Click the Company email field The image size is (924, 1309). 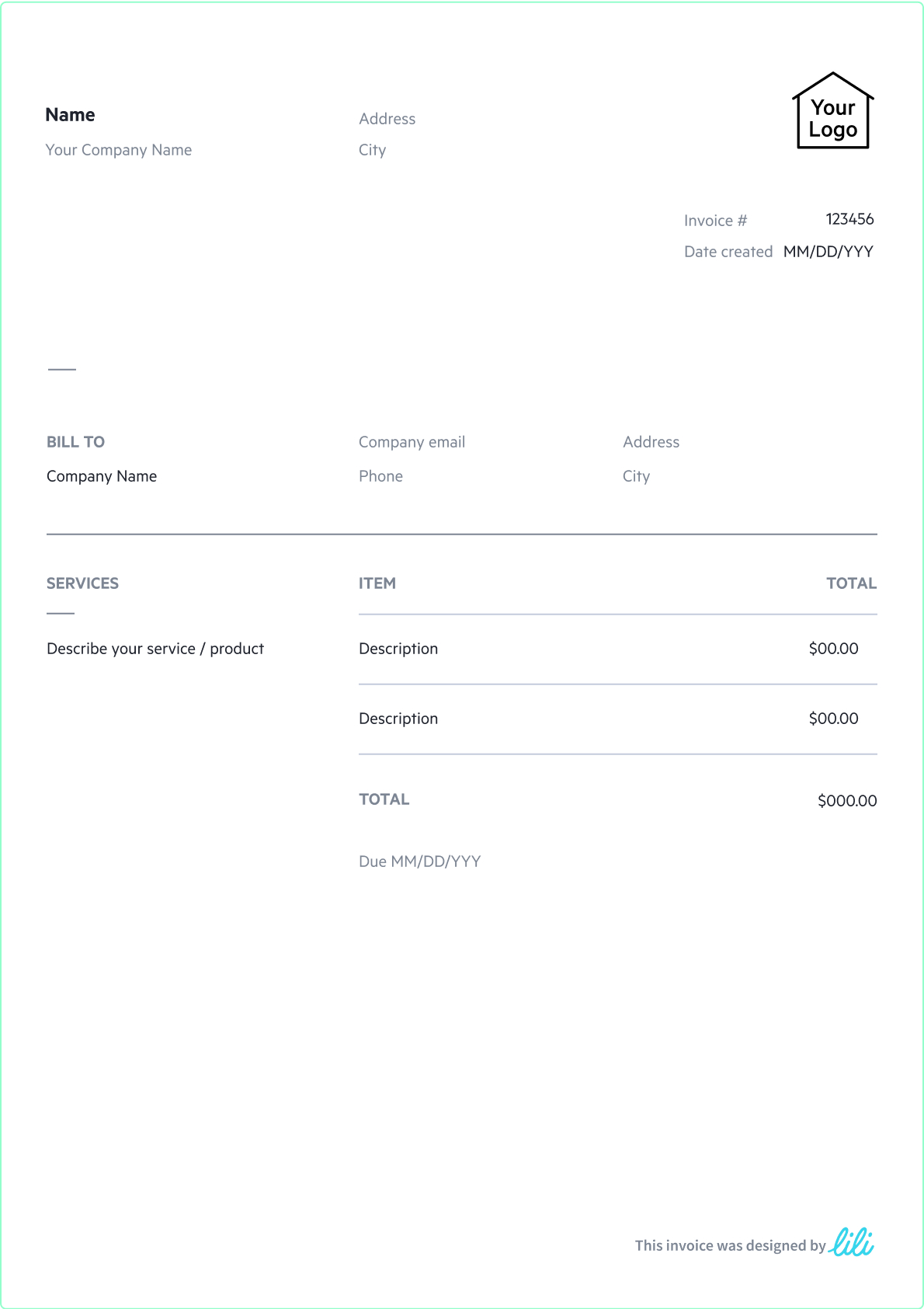[x=412, y=442]
